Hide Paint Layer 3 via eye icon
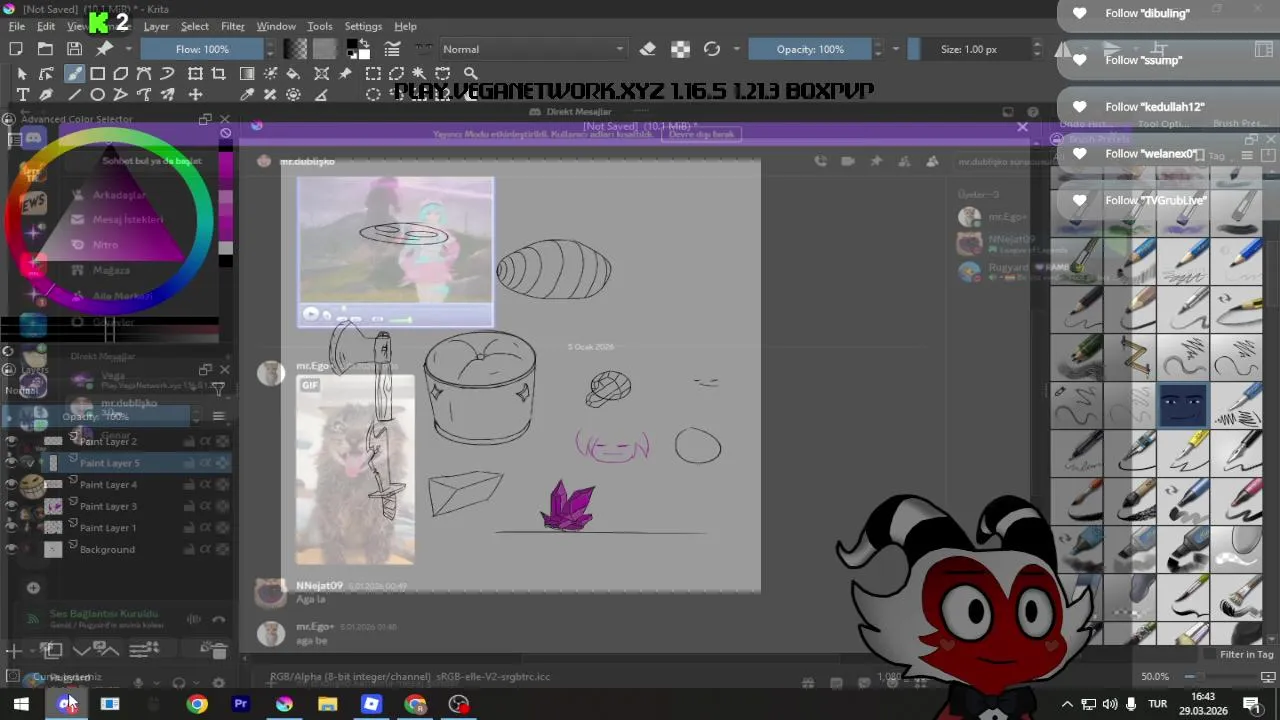 [12, 506]
